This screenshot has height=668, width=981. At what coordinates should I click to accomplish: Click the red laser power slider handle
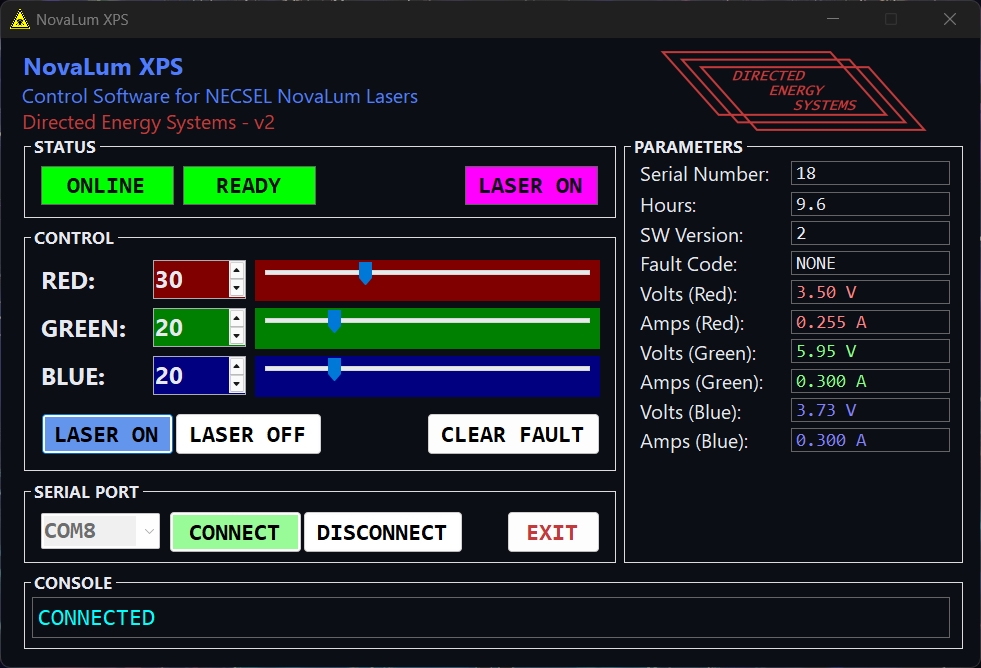pyautogui.click(x=366, y=273)
